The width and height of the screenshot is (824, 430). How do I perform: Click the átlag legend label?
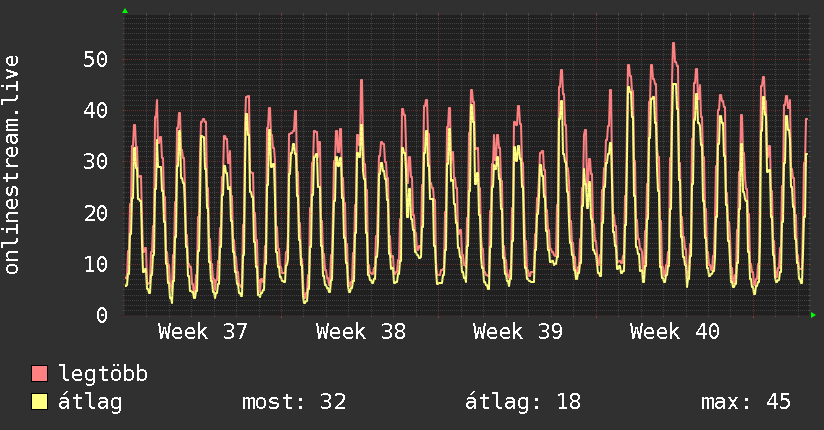(x=90, y=402)
